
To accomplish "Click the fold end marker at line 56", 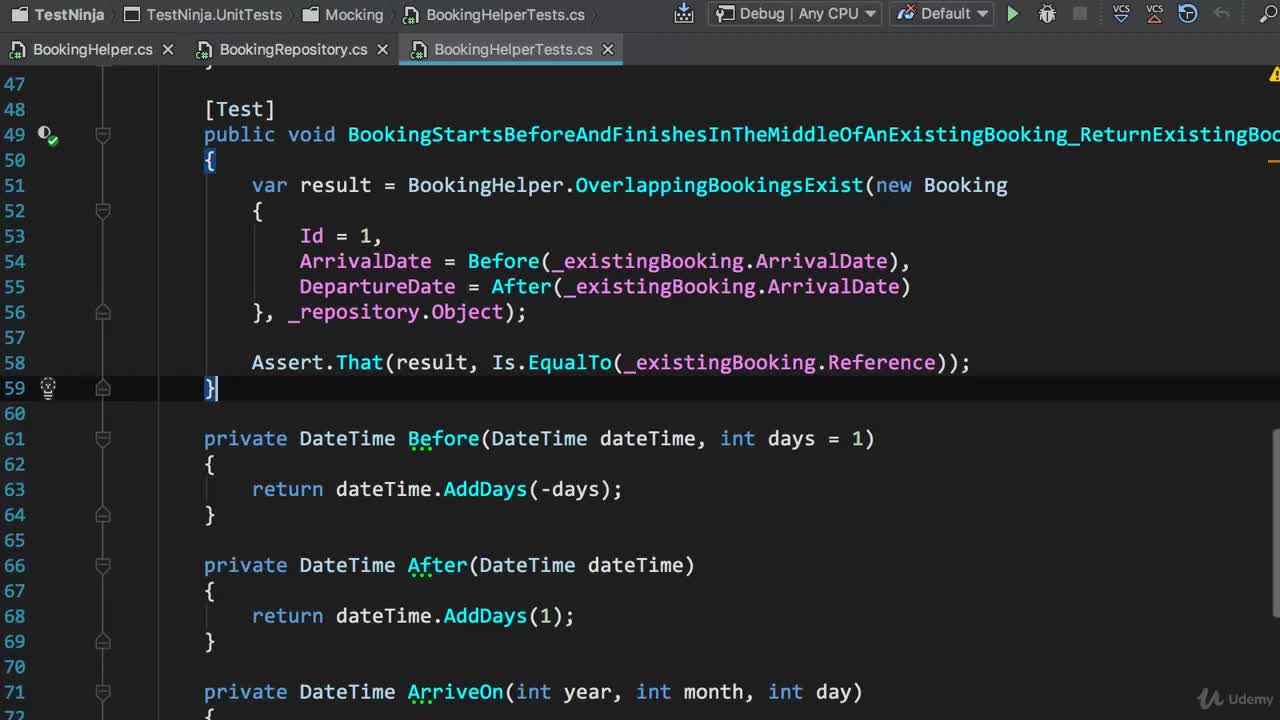I will coord(103,312).
